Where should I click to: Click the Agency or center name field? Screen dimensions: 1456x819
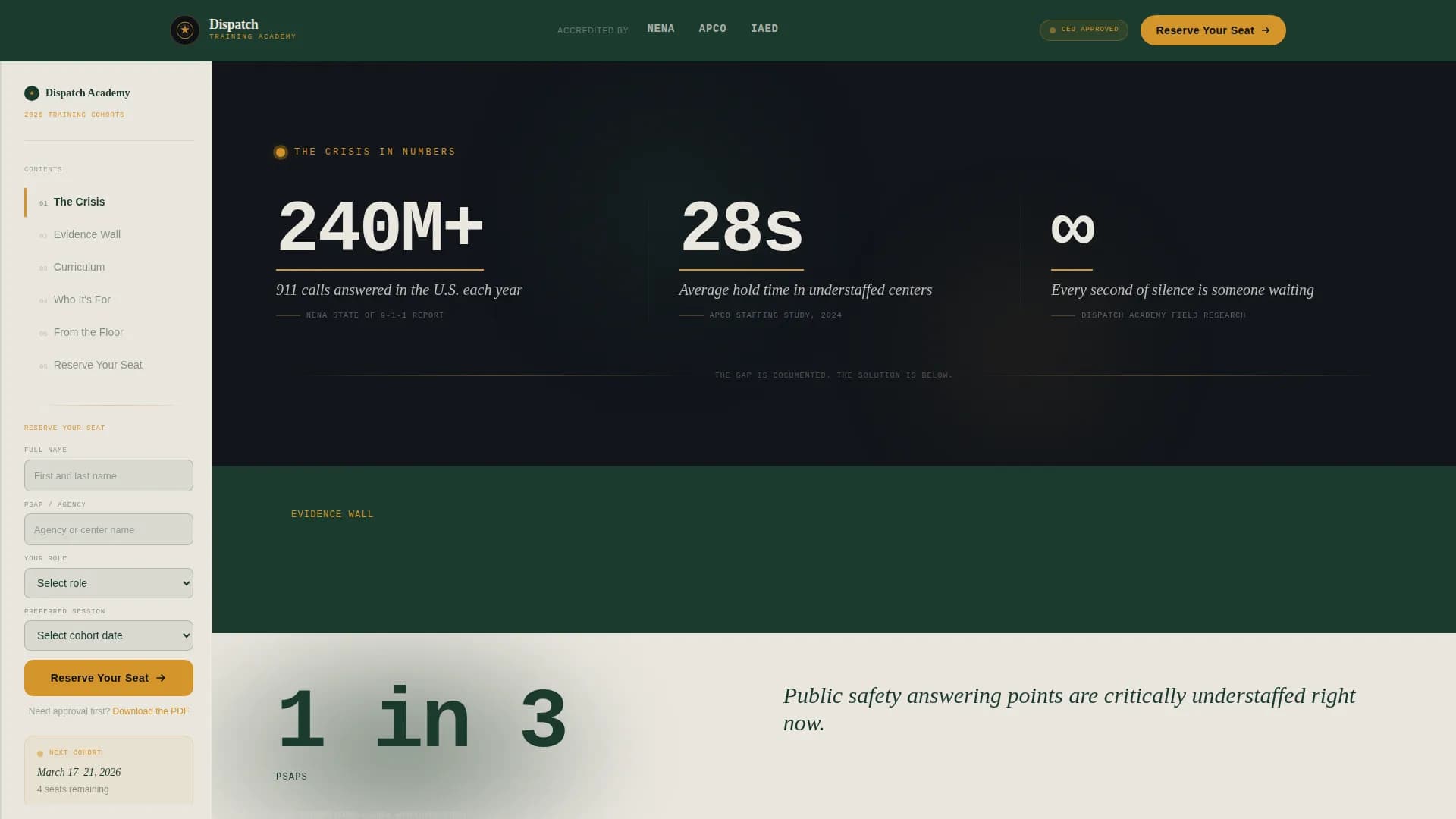tap(108, 529)
